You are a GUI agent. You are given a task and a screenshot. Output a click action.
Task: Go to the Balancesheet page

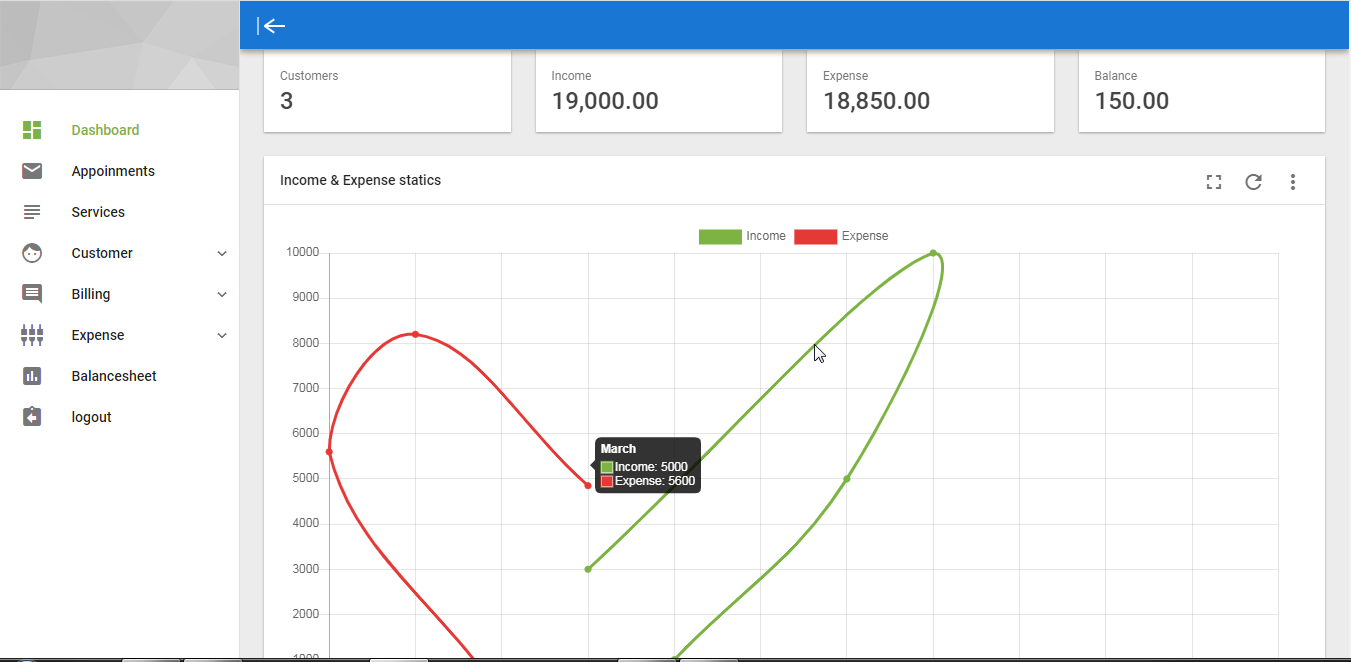[x=114, y=376]
